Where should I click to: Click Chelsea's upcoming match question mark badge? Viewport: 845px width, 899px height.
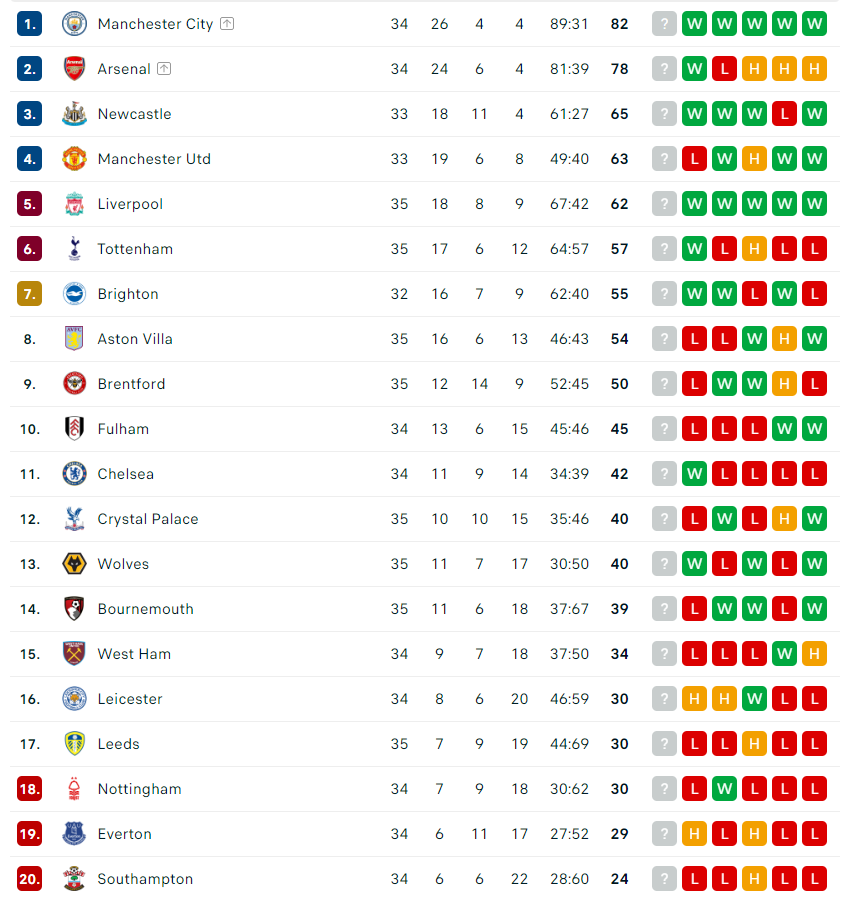[664, 474]
